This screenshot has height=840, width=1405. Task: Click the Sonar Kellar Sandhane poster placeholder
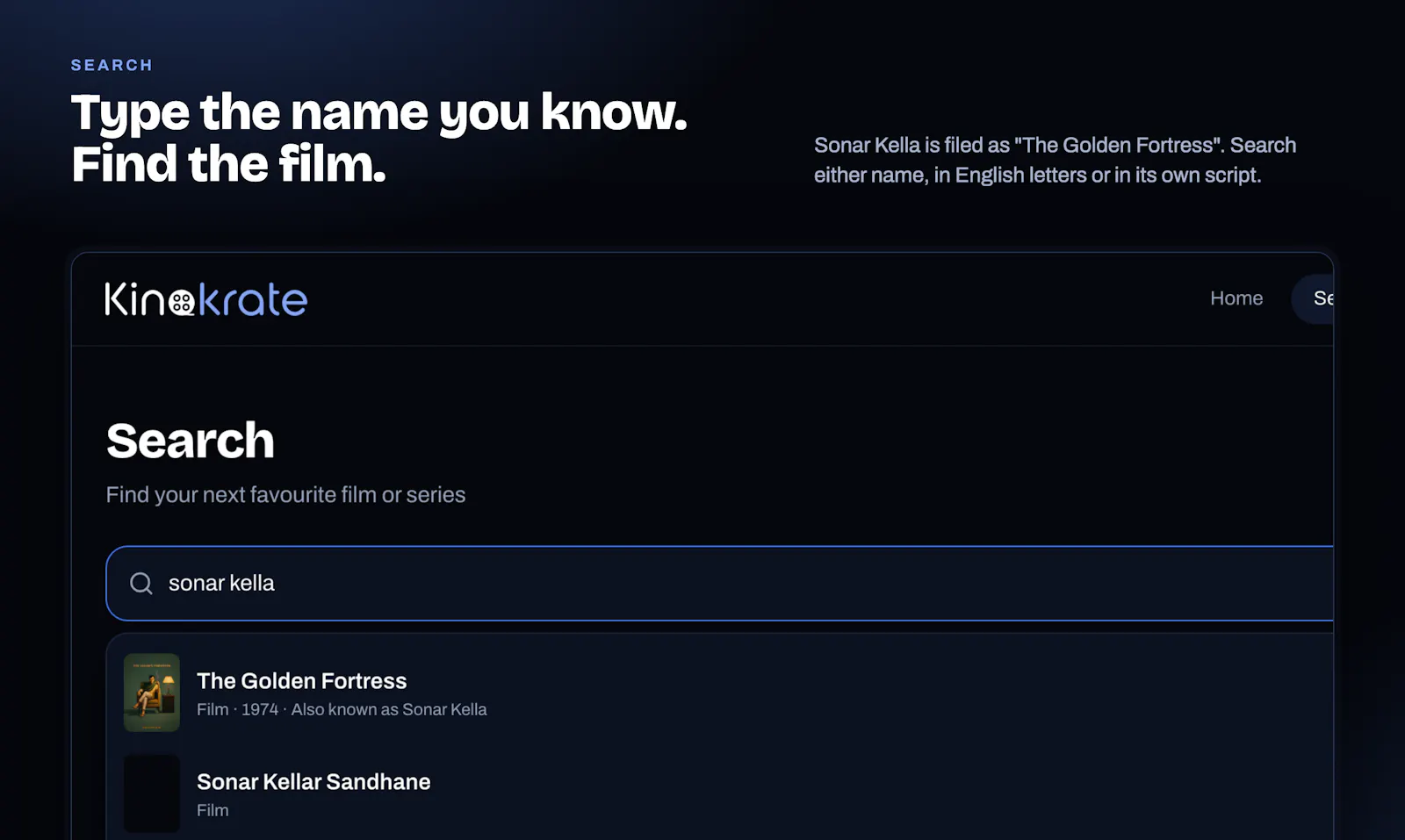pos(152,793)
